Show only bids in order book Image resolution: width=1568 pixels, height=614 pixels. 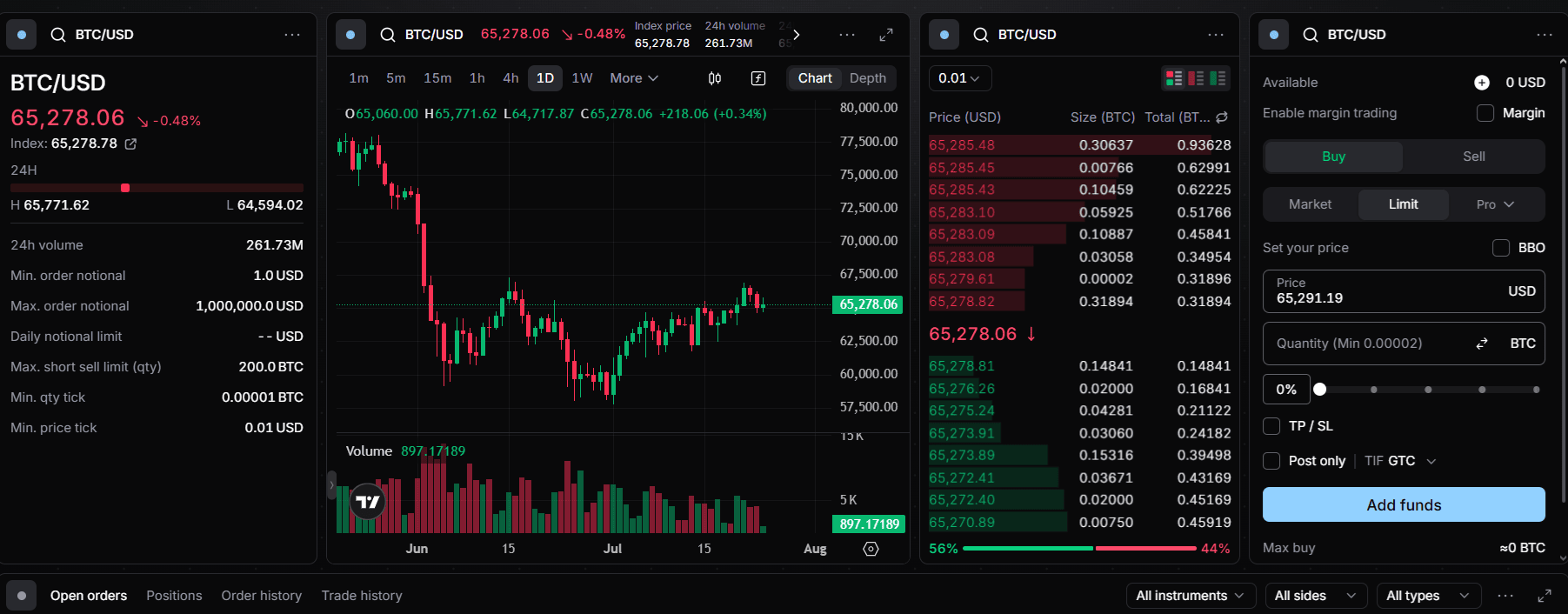point(1218,78)
